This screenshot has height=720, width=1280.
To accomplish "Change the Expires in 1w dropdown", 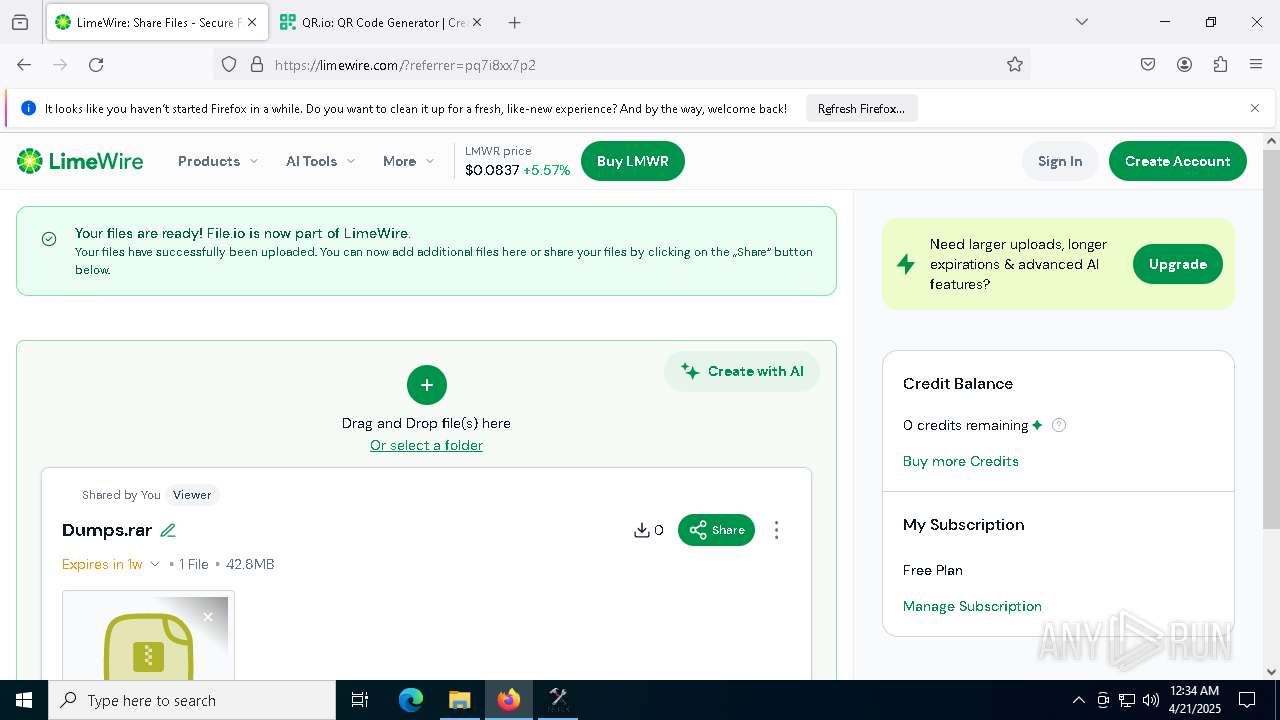I will 111,564.
